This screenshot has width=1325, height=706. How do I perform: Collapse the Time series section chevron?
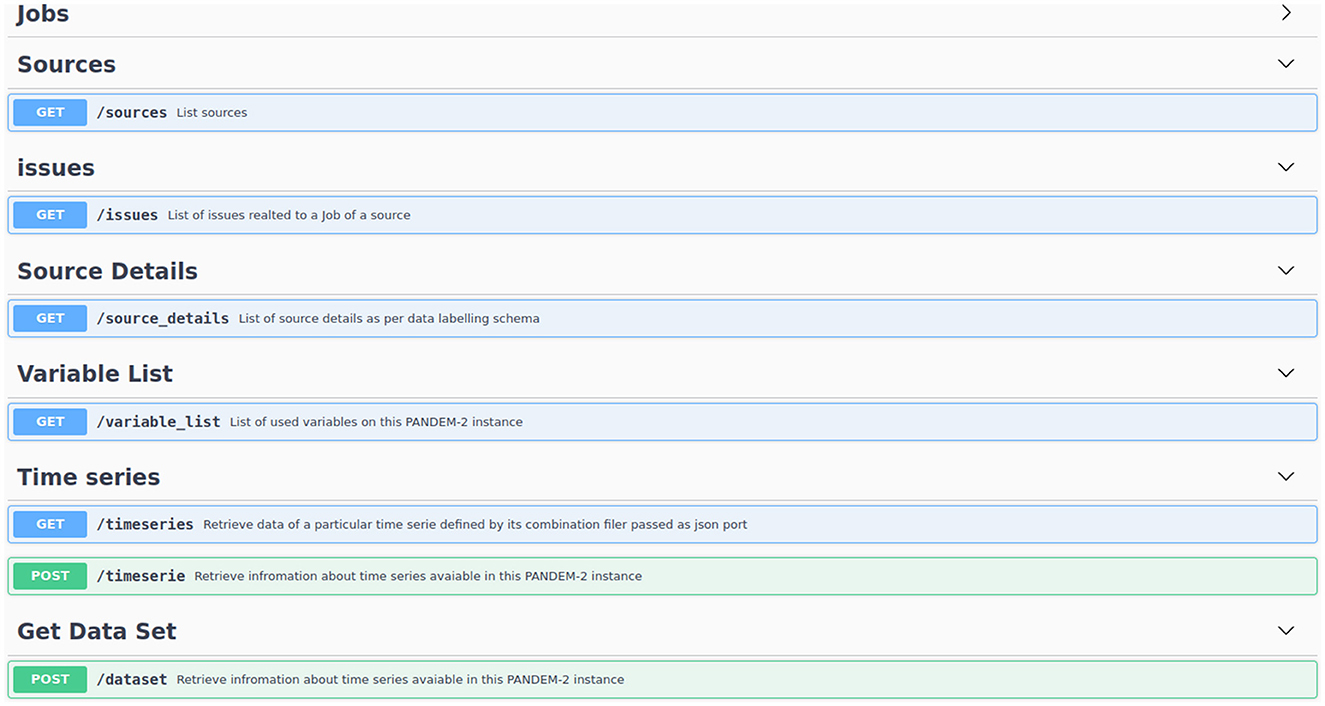point(1286,476)
